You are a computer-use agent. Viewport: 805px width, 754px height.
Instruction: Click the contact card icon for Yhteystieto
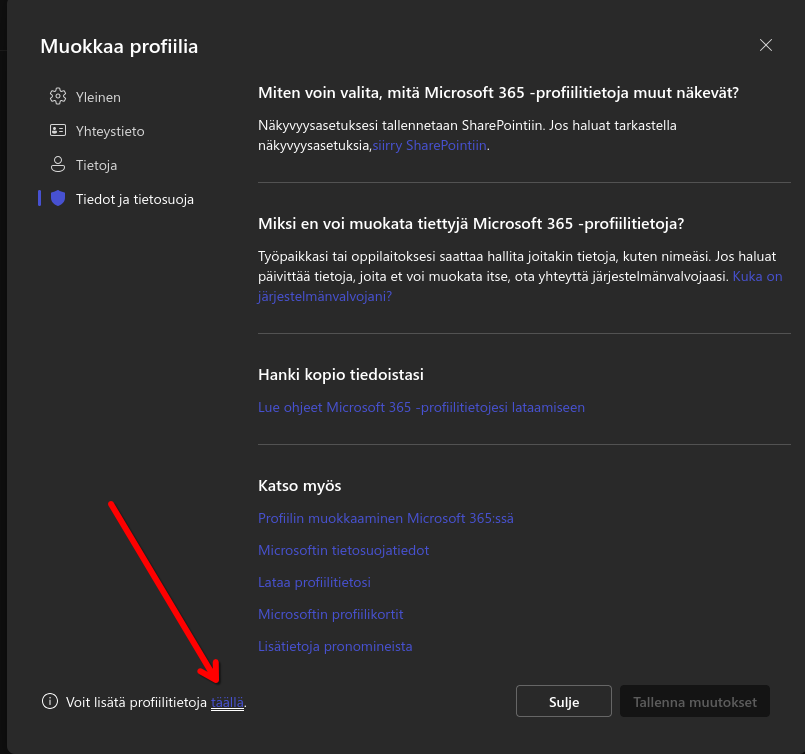pos(57,131)
